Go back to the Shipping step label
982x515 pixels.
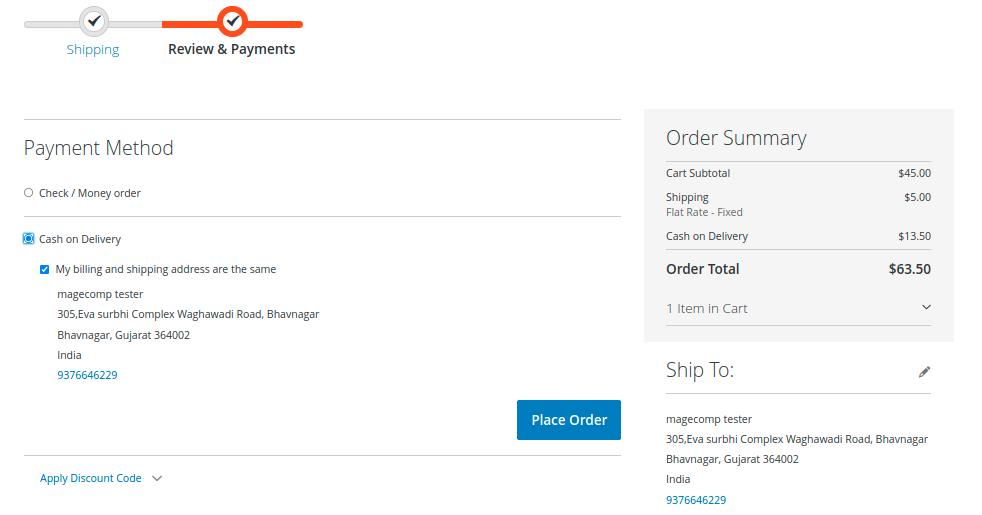pos(93,49)
